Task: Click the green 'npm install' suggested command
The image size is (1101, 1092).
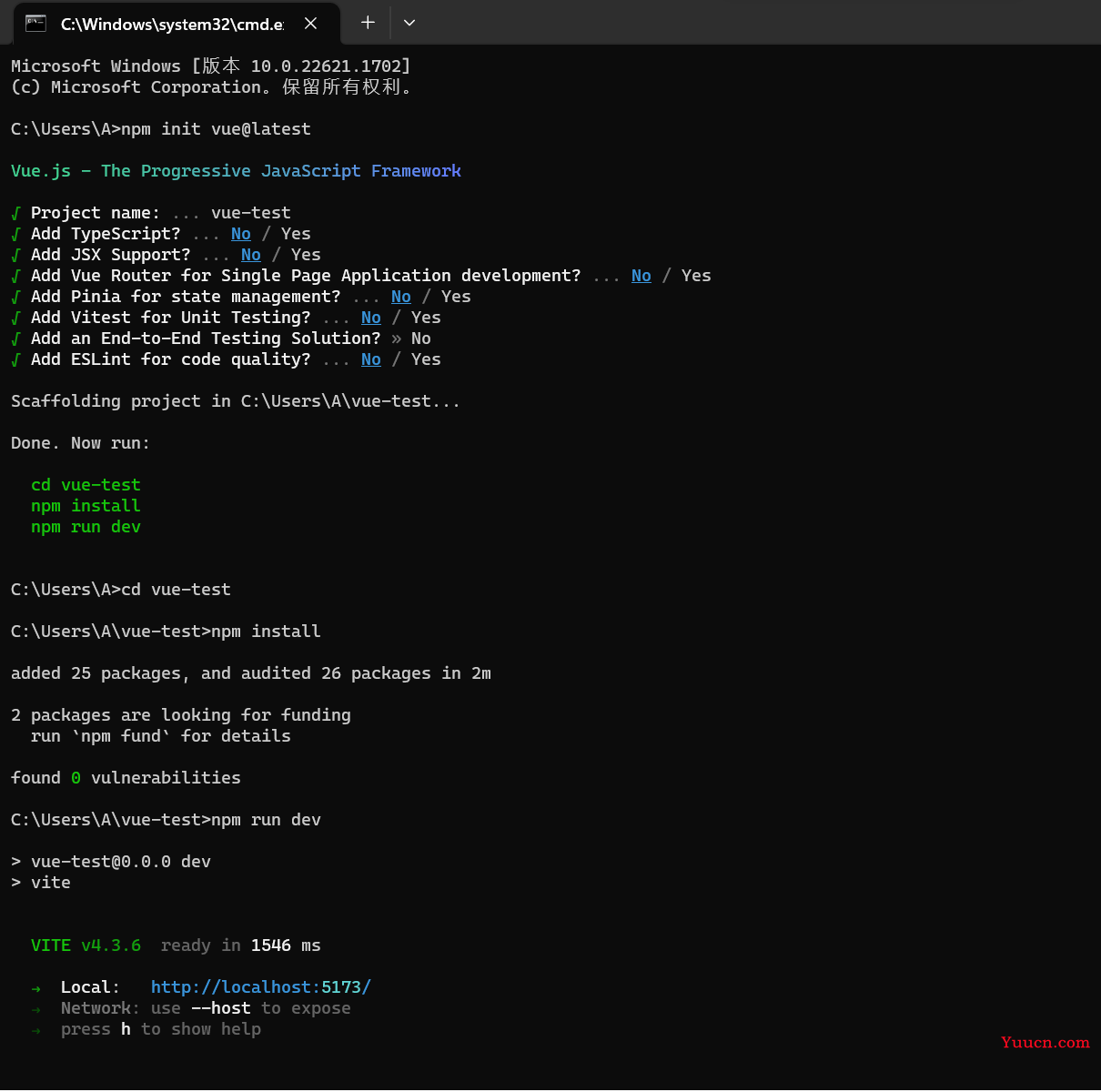Action: (x=86, y=506)
